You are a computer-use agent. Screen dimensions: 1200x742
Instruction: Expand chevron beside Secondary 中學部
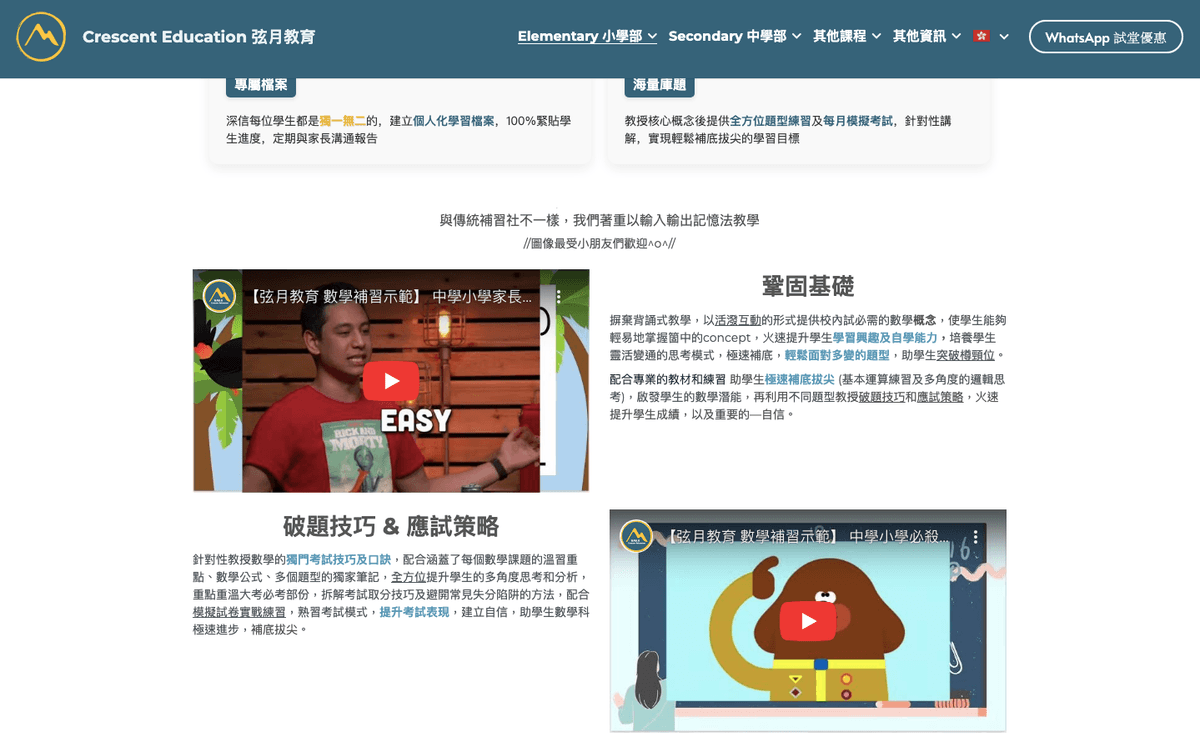click(x=797, y=36)
